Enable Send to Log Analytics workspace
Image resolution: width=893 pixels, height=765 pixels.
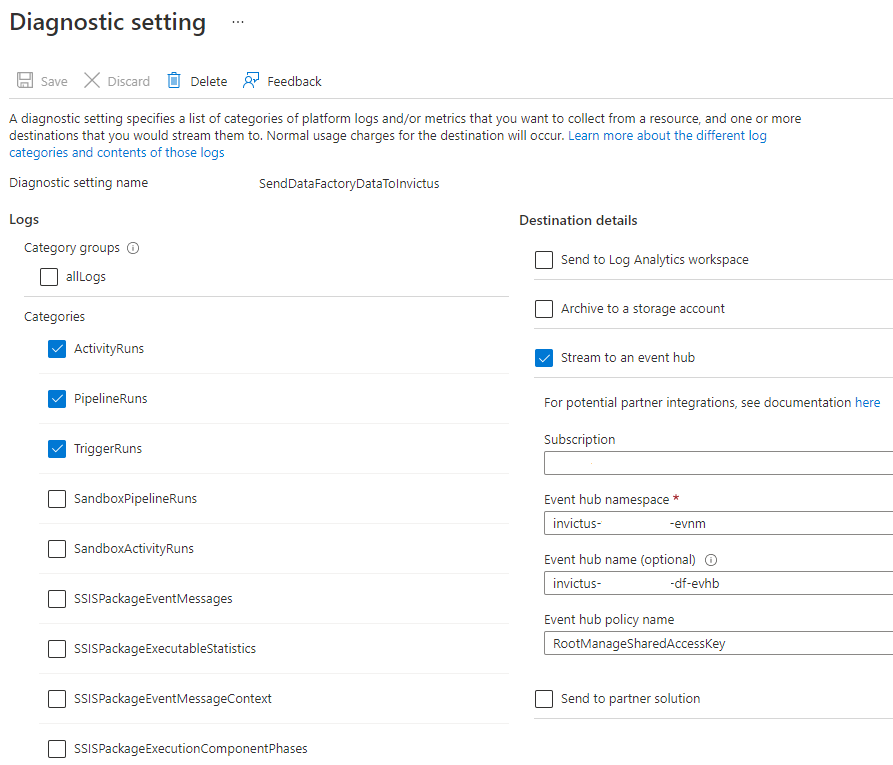(x=544, y=260)
